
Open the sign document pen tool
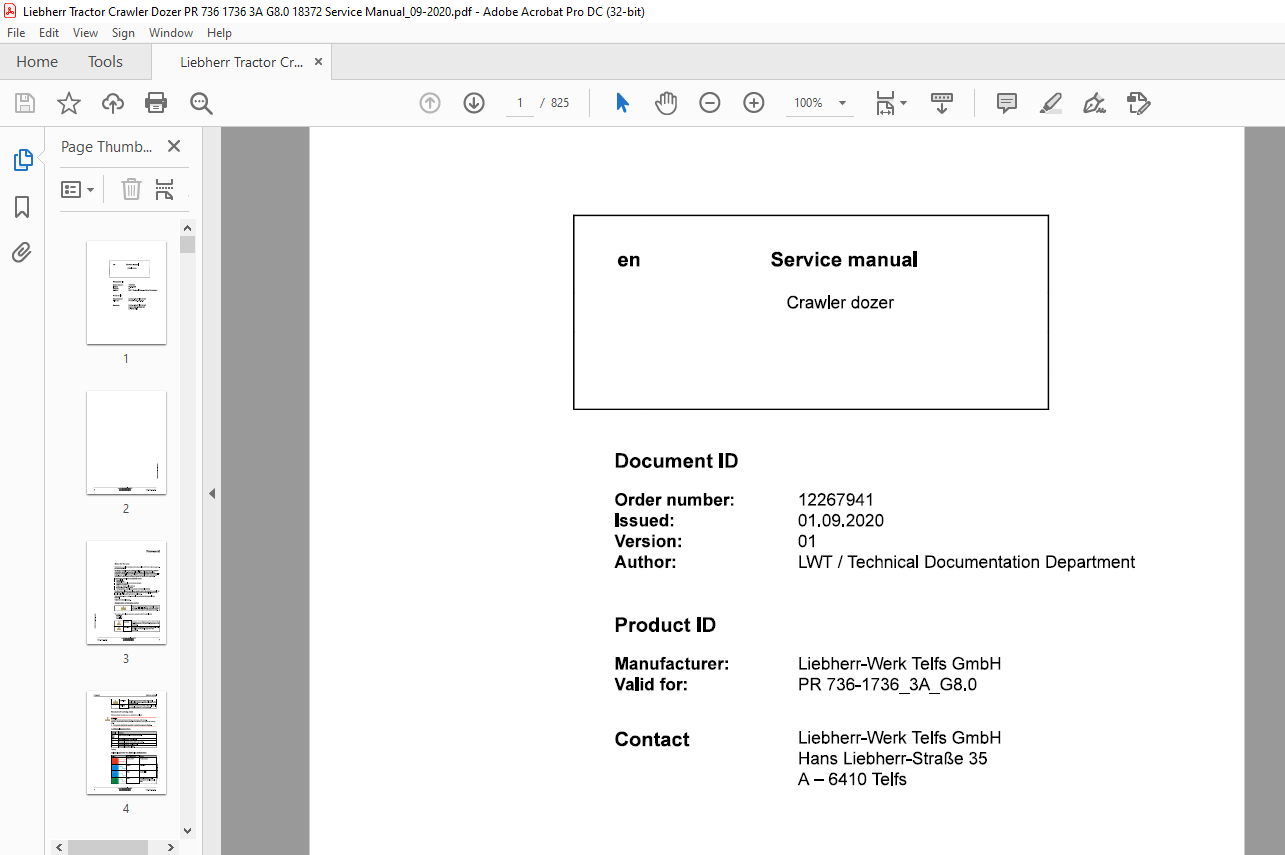1095,103
